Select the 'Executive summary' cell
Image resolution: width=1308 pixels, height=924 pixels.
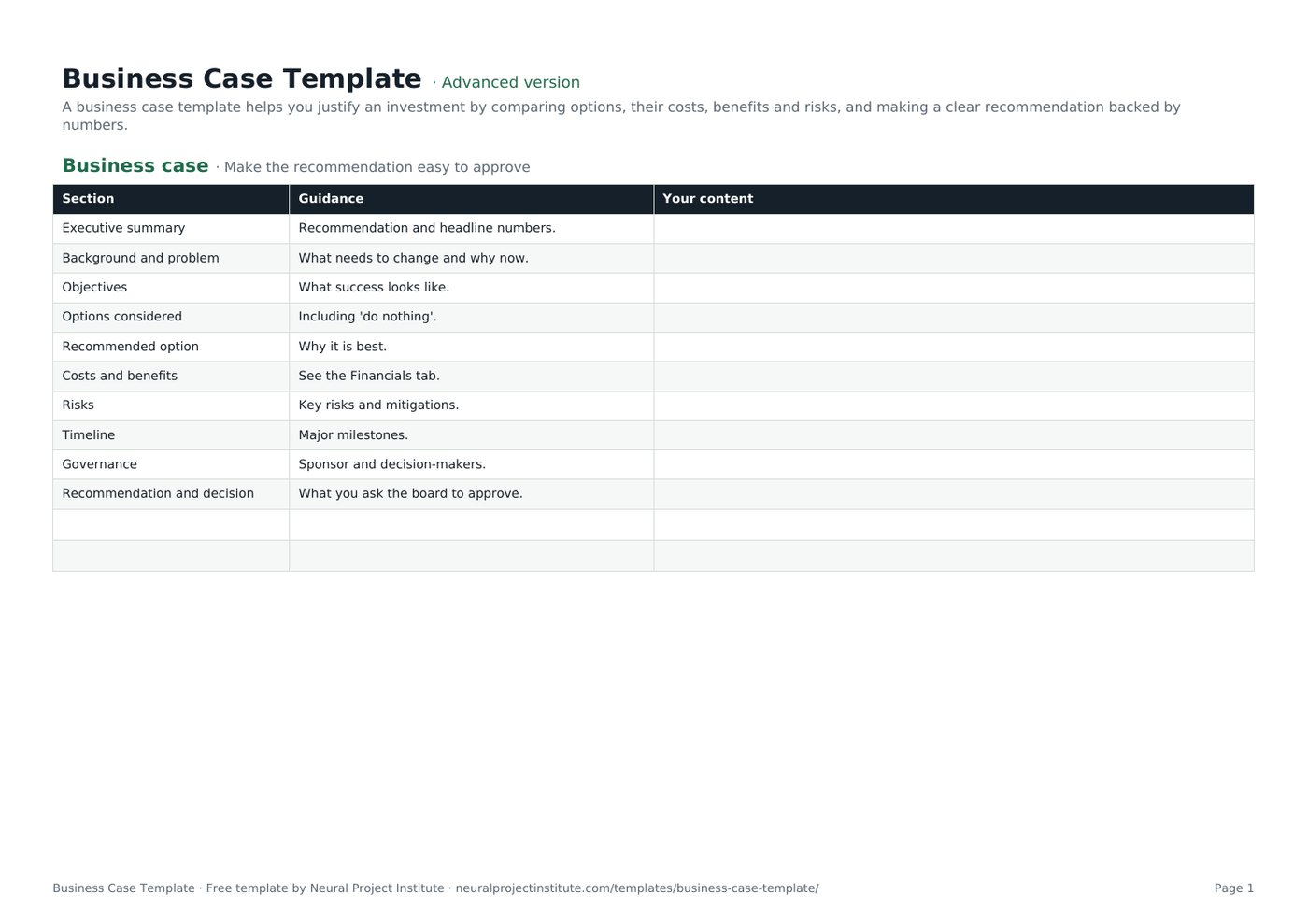pyautogui.click(x=171, y=229)
